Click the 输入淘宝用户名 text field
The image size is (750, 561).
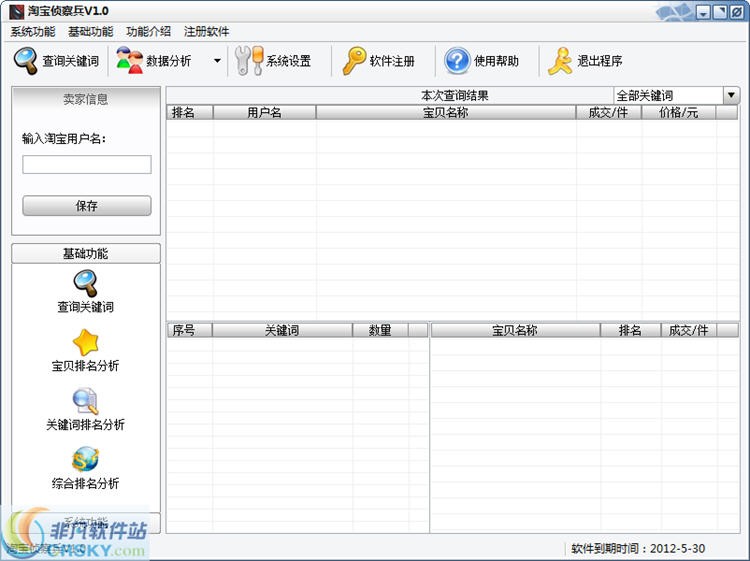click(87, 164)
